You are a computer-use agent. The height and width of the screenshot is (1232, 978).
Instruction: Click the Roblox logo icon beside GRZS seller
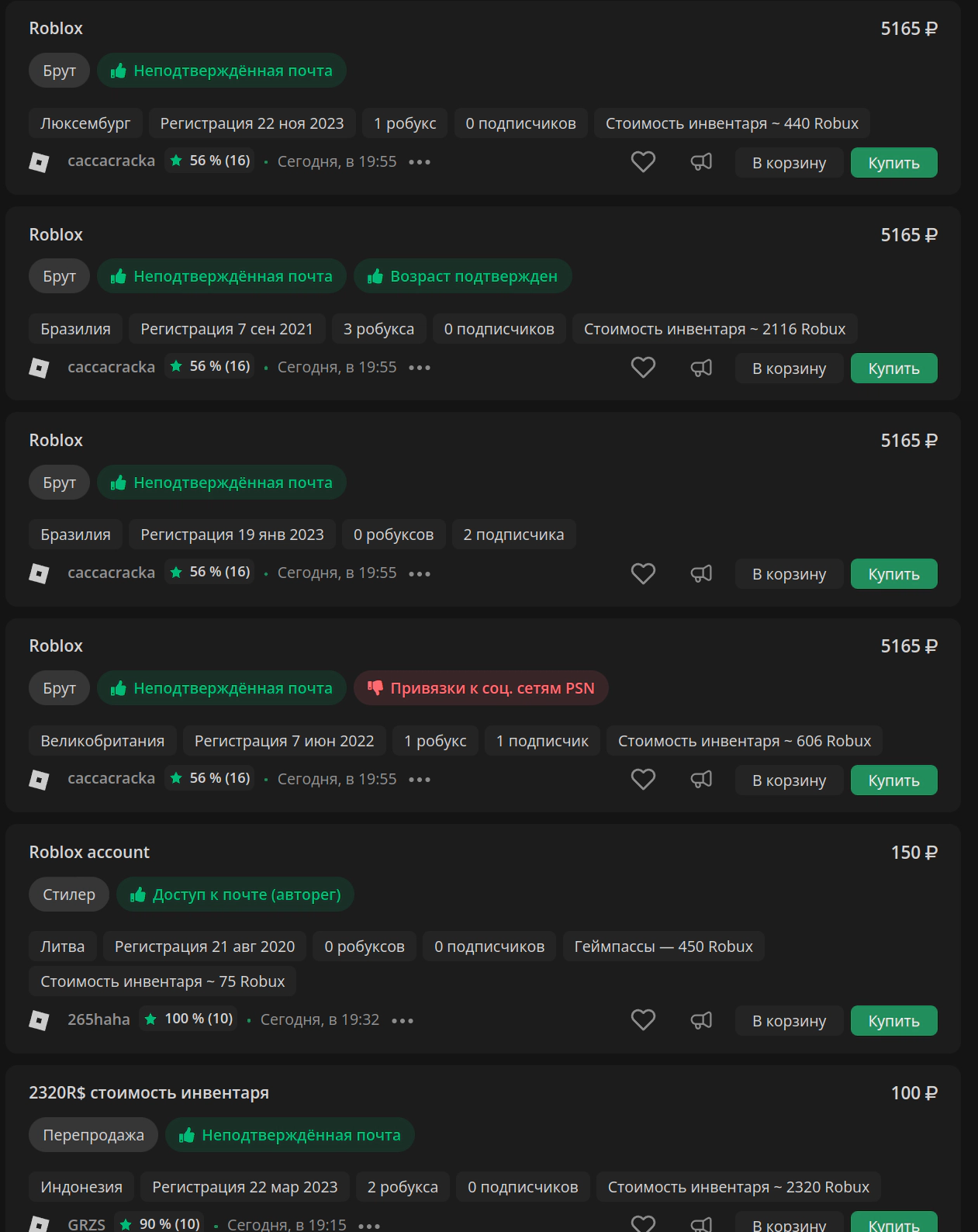pyautogui.click(x=39, y=1224)
